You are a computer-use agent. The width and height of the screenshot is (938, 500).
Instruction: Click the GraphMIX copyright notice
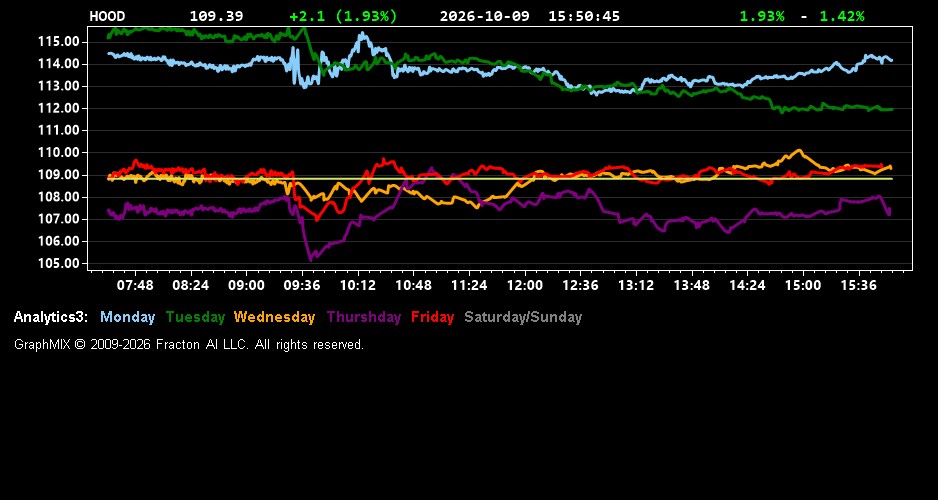(x=189, y=344)
